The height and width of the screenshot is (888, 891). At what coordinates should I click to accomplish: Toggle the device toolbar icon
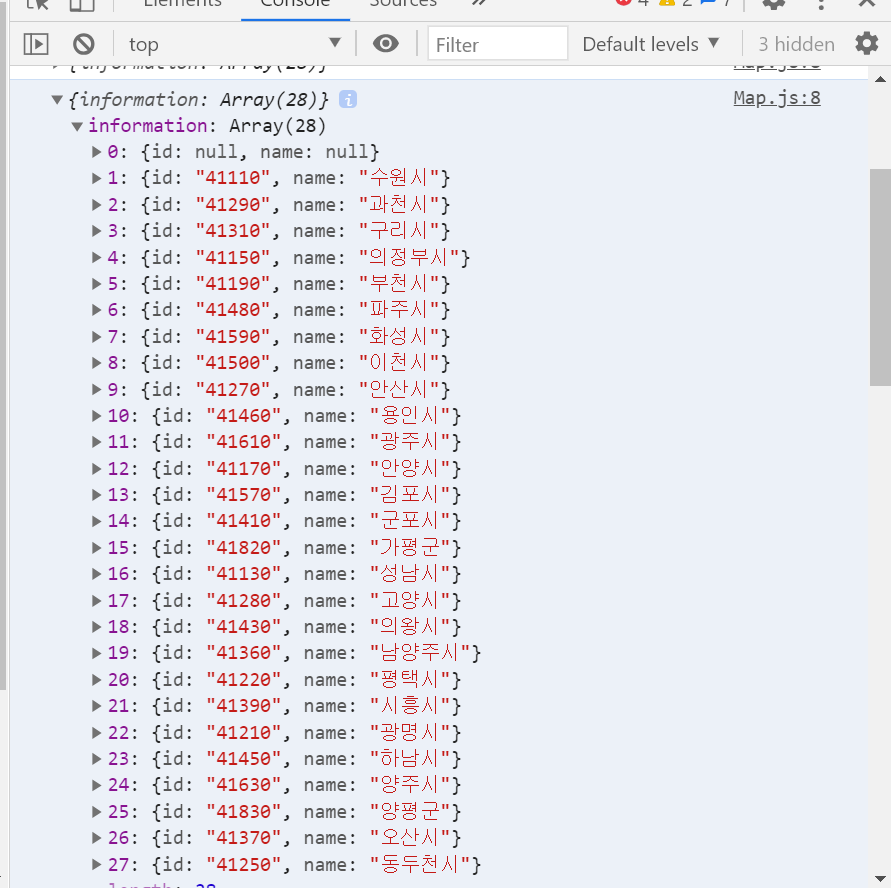click(x=80, y=5)
